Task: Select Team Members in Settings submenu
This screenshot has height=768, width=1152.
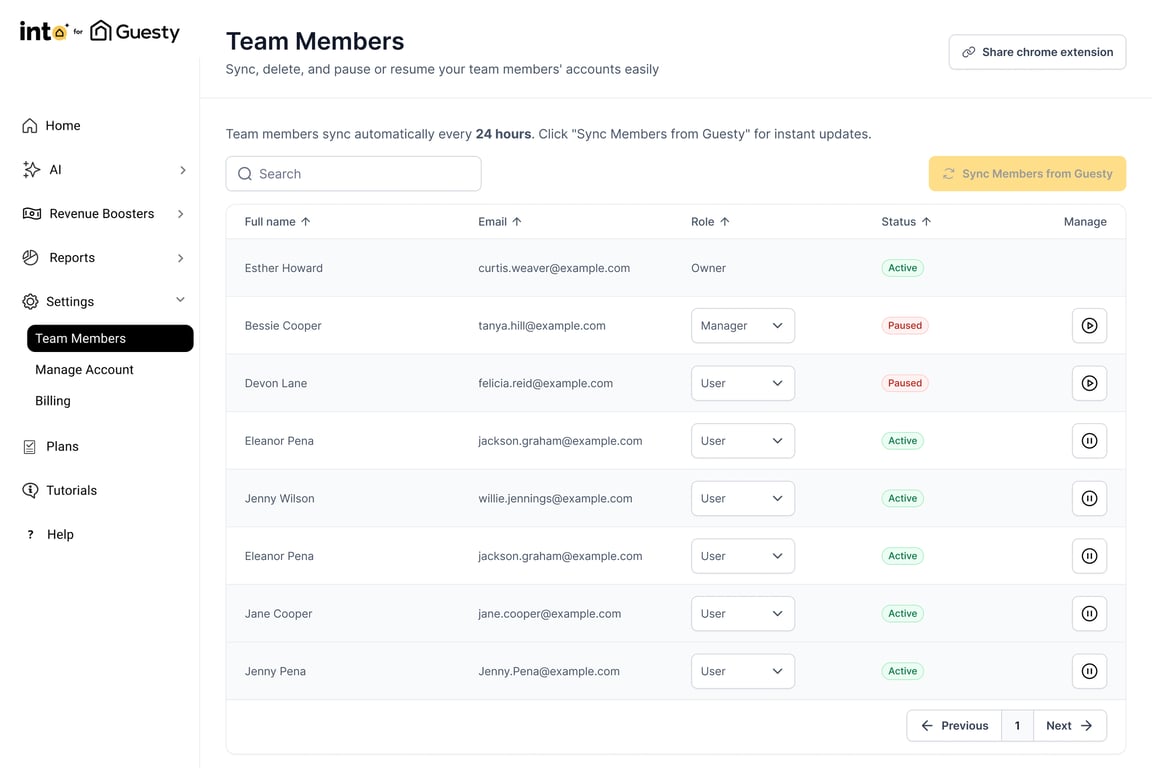Action: pos(110,338)
